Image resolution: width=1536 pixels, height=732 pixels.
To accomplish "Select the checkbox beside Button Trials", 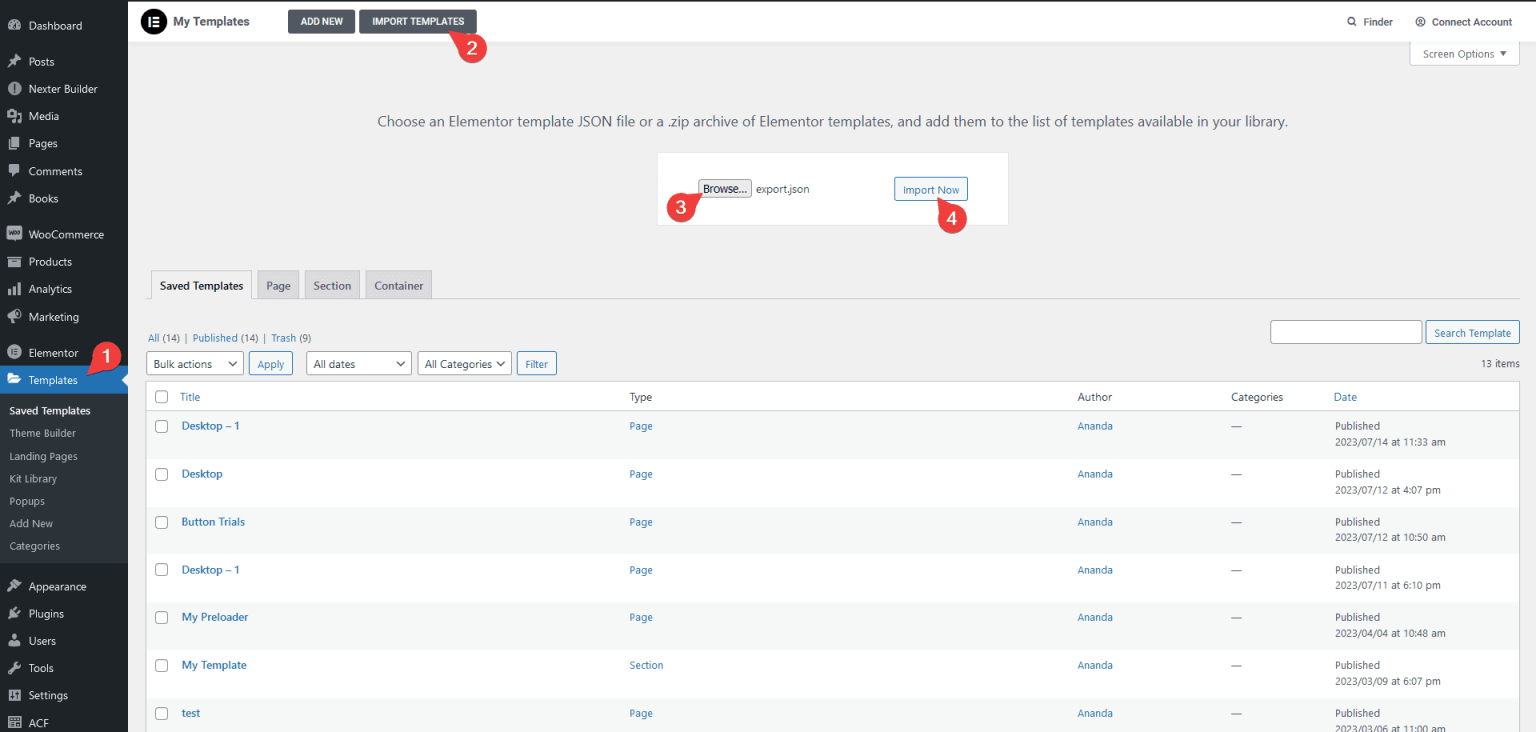I will point(161,522).
